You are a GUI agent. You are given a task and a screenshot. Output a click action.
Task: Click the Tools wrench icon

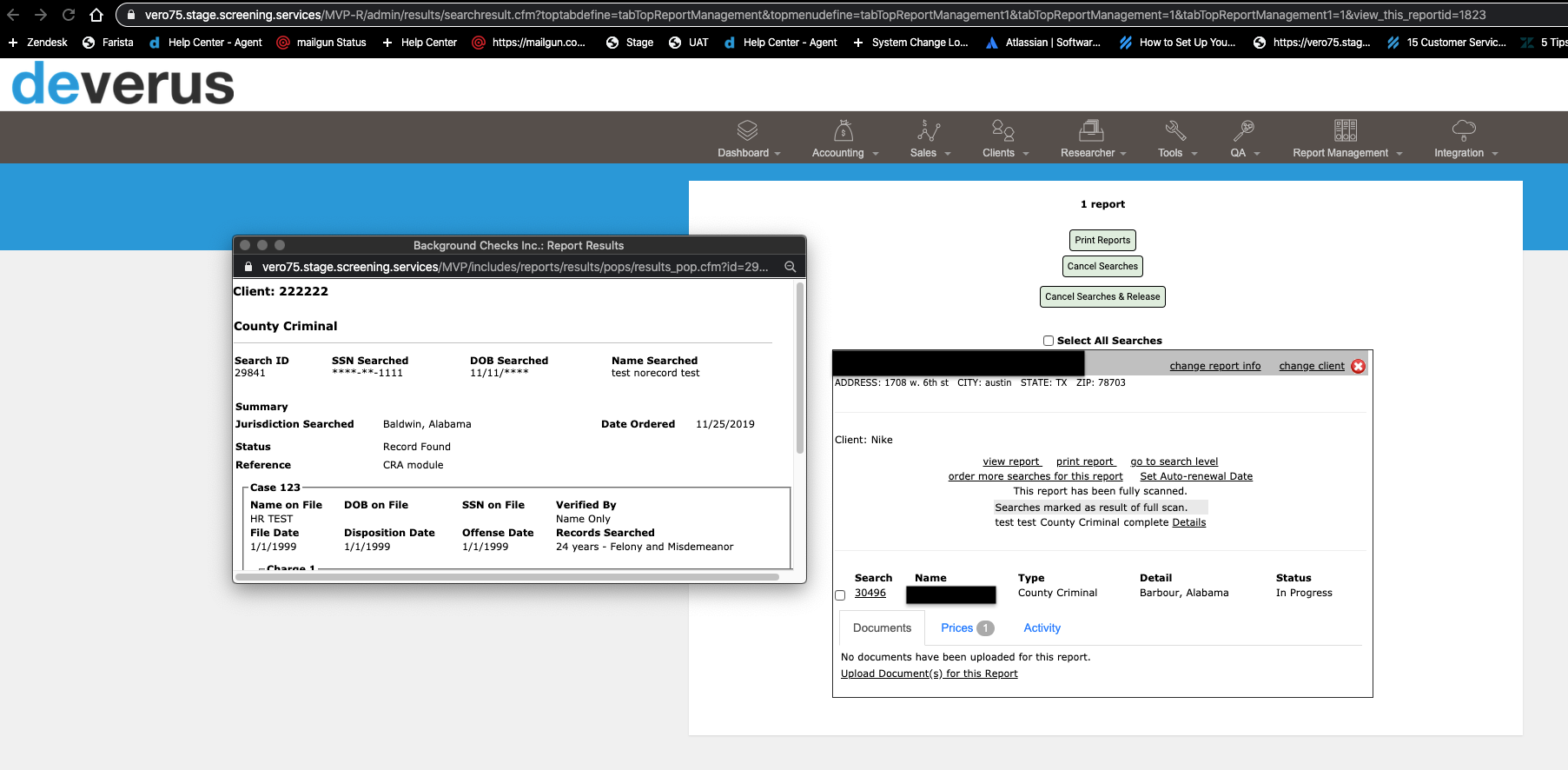point(1175,130)
